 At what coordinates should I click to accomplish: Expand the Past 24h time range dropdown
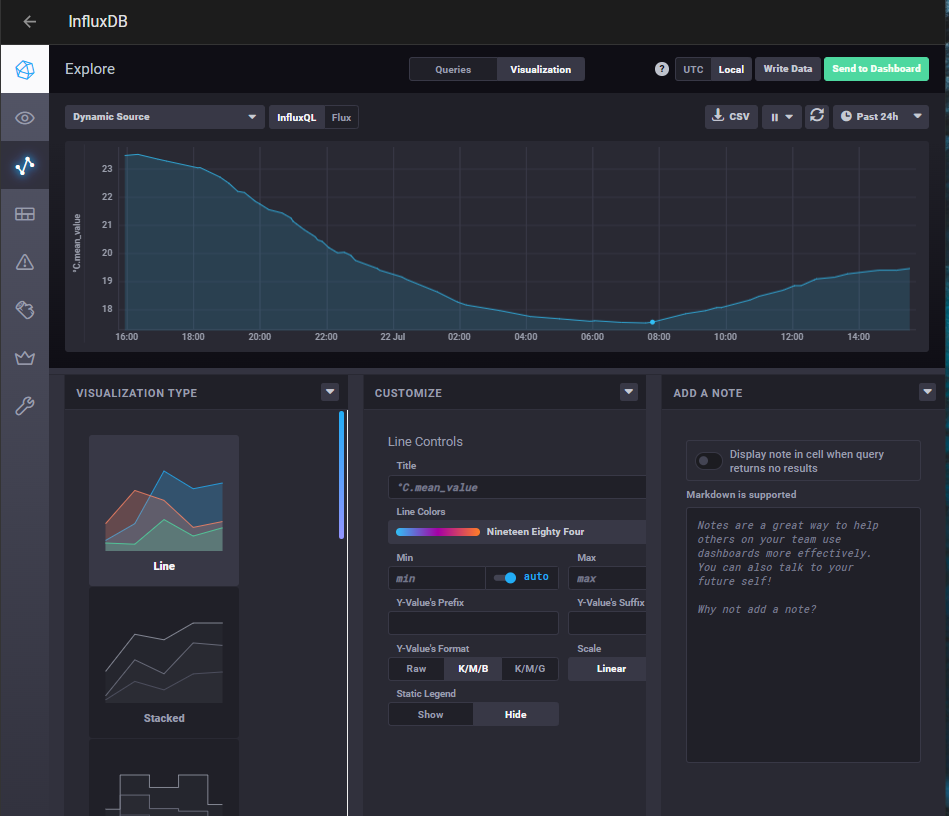click(x=880, y=117)
